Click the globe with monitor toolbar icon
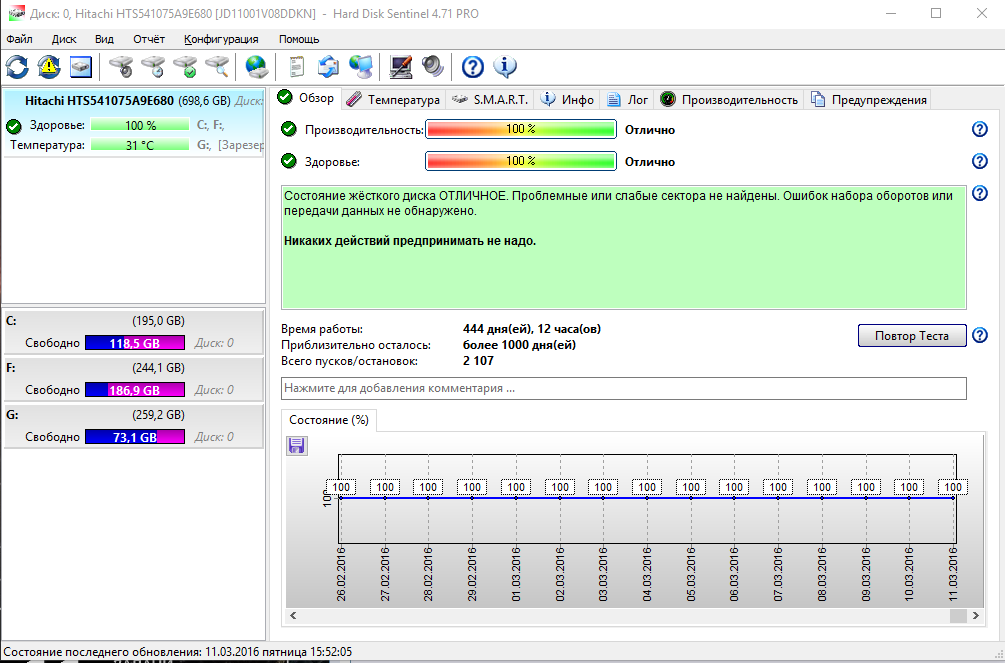Viewport: 1005px width, 663px height. tap(361, 66)
